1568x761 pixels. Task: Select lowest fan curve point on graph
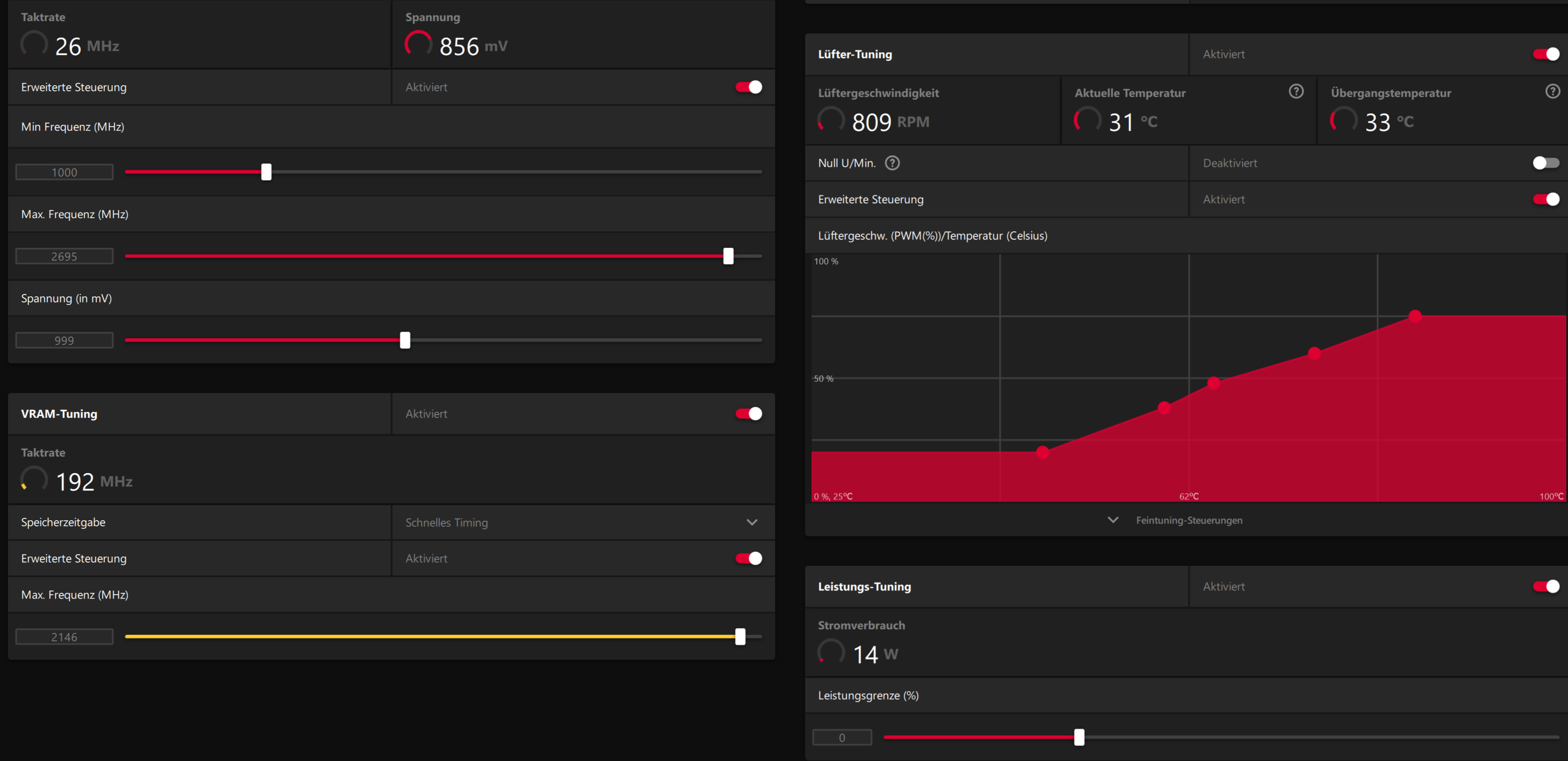click(1043, 452)
